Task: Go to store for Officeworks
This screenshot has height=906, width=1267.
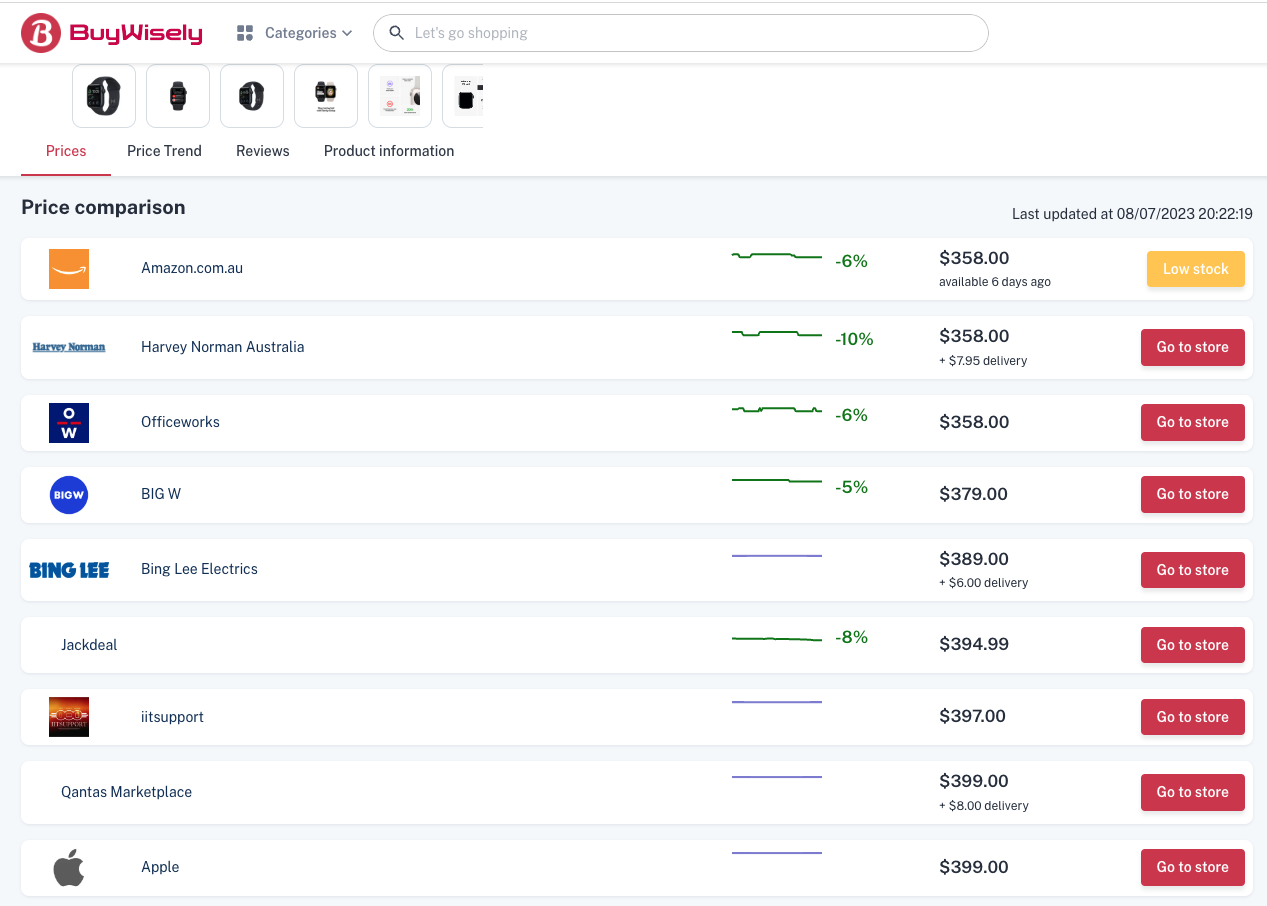Action: [x=1193, y=422]
